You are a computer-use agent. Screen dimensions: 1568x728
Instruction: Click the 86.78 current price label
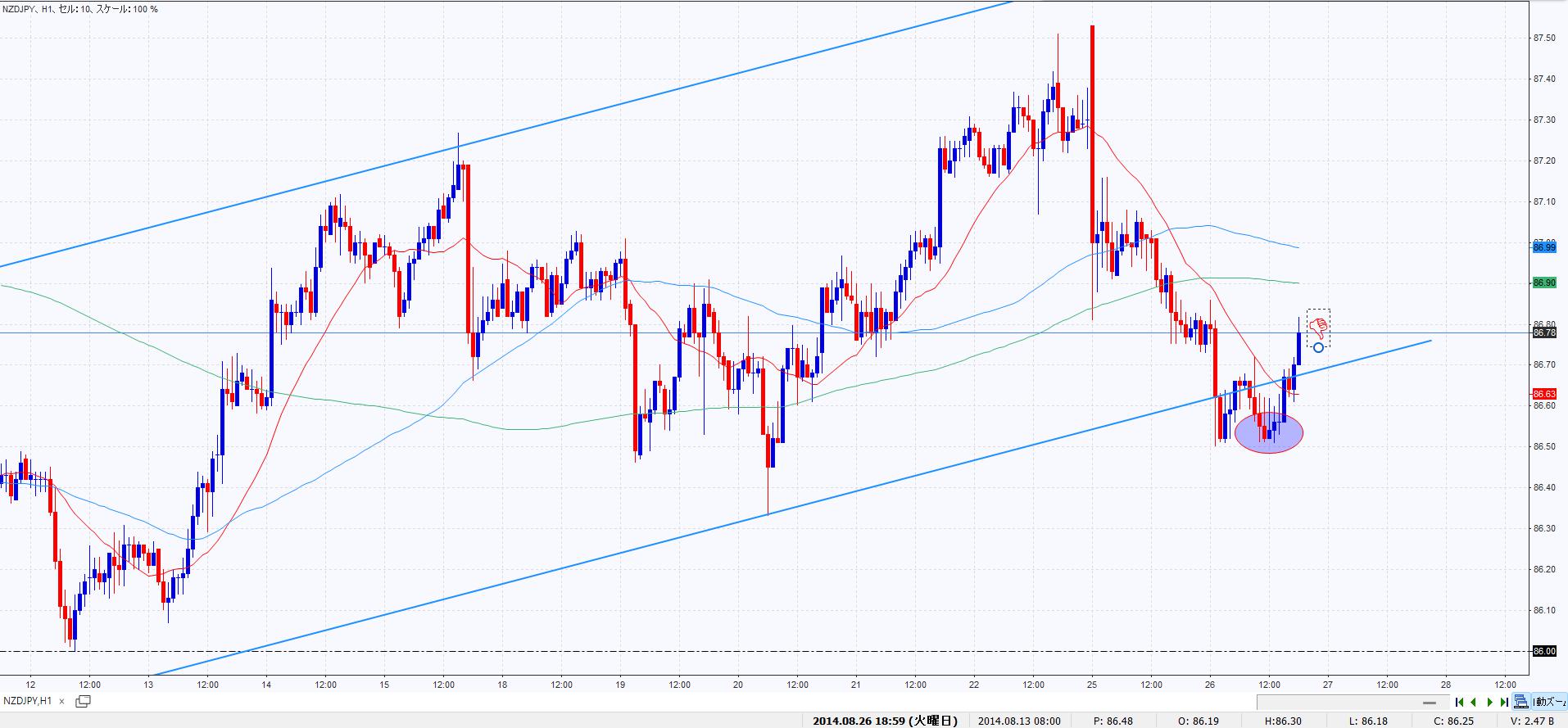pyautogui.click(x=1543, y=332)
